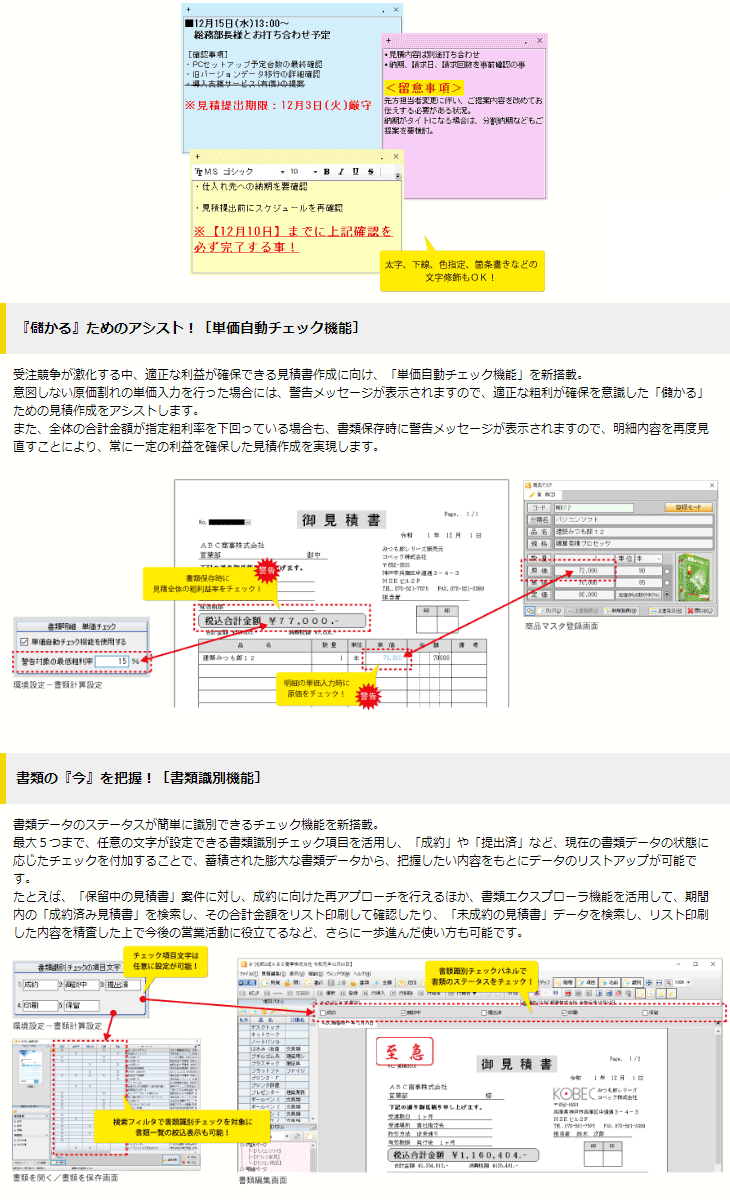Toggle 単価自動チェック機能を使用する checkbox
Viewport: 730px width, 1200px height.
[x=24, y=641]
